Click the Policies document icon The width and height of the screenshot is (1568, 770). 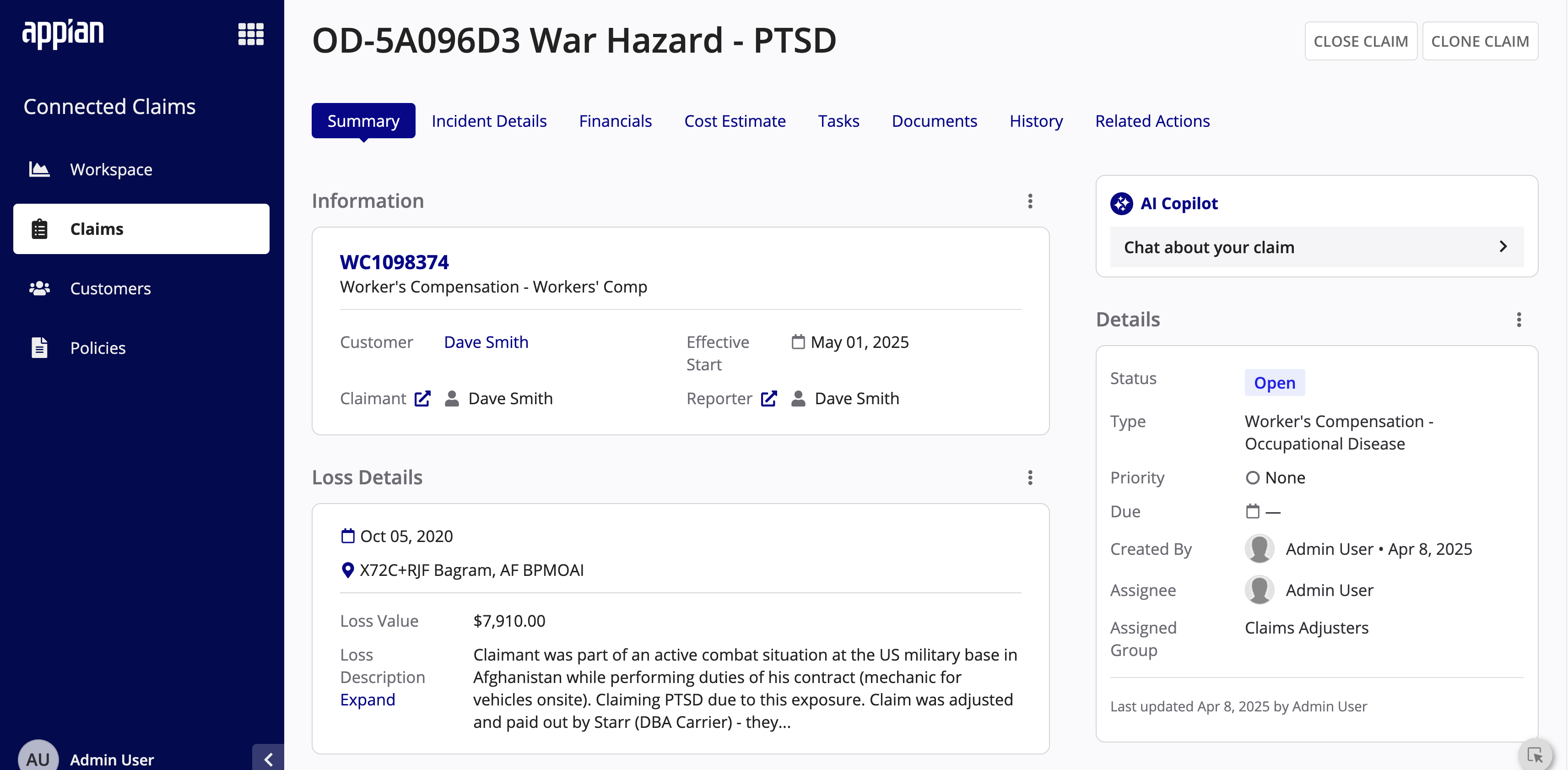39,347
